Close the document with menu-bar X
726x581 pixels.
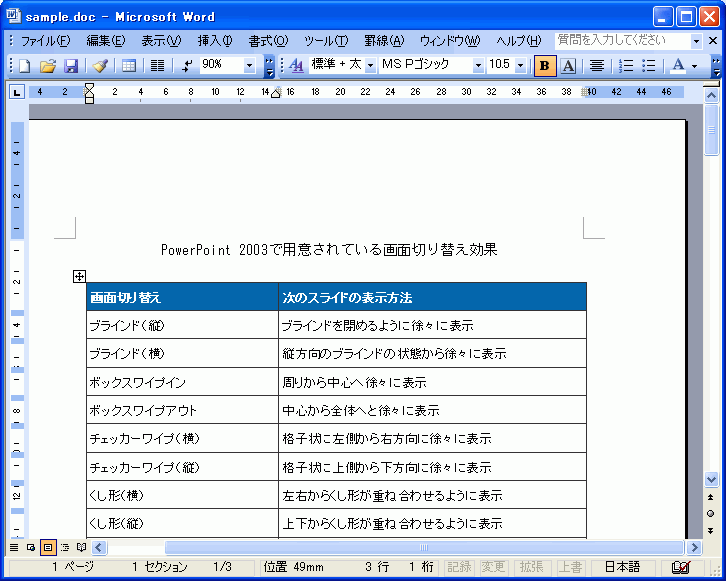713,41
